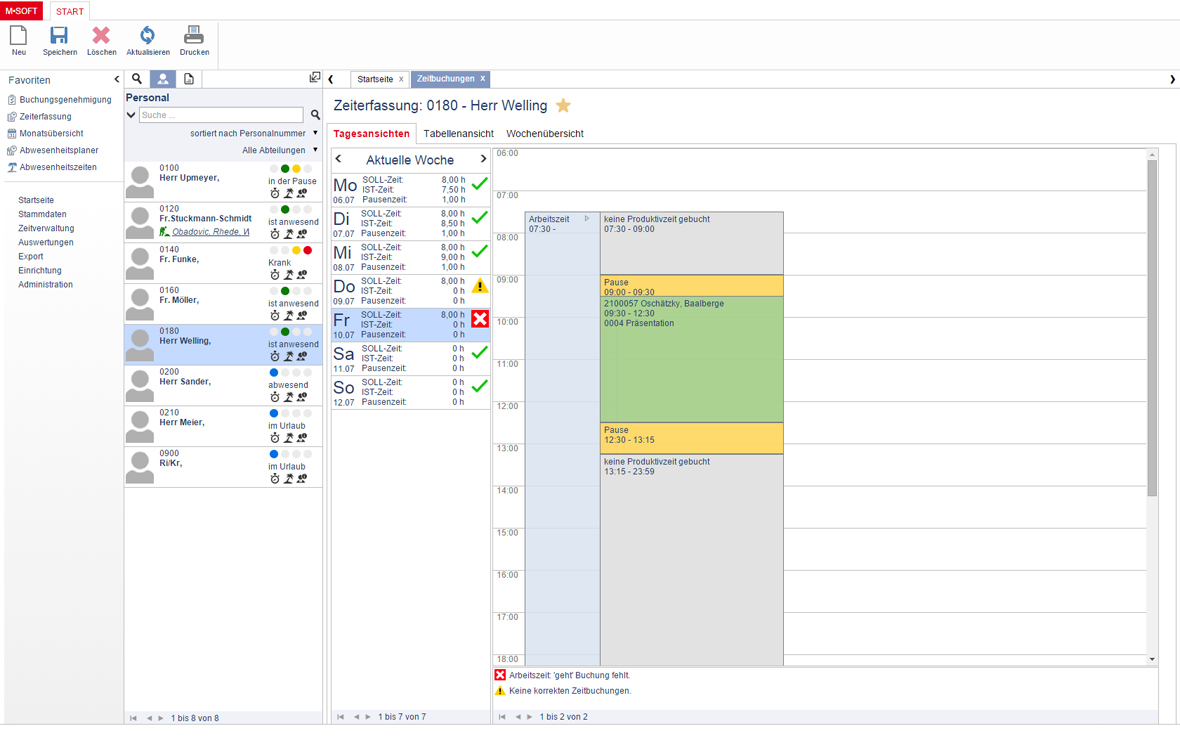Screen dimensions: 1180x738
Task: Toggle the pop-out panel icon above Personal
Action: click(315, 78)
